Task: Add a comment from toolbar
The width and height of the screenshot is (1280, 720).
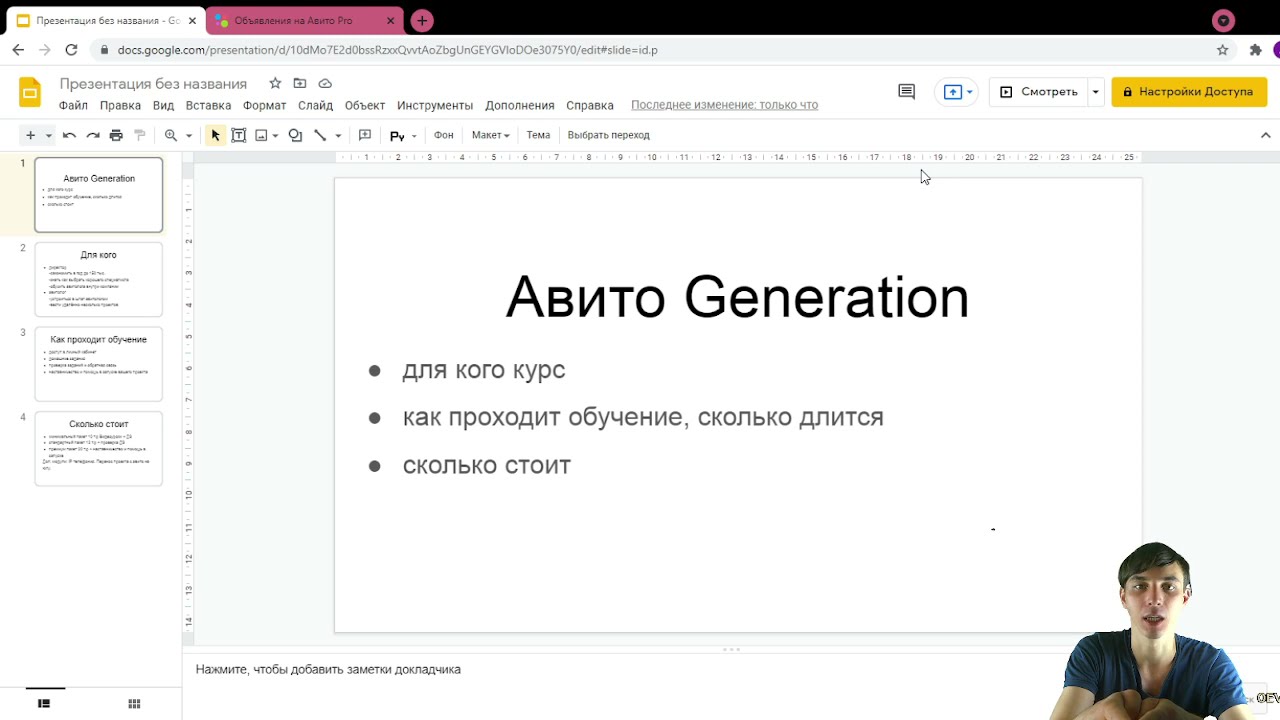Action: click(365, 135)
